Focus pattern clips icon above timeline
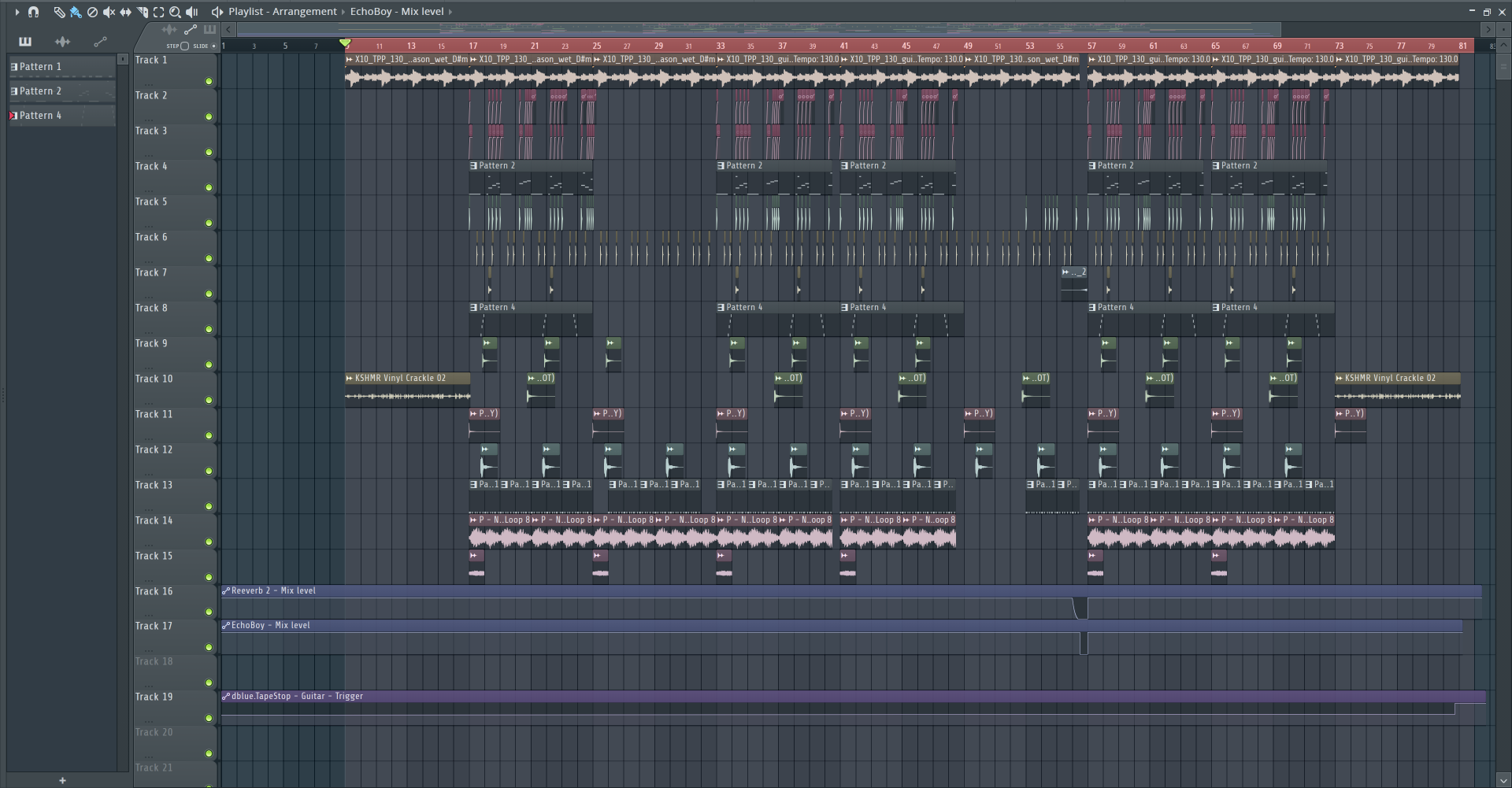This screenshot has height=788, width=1512. [209, 30]
